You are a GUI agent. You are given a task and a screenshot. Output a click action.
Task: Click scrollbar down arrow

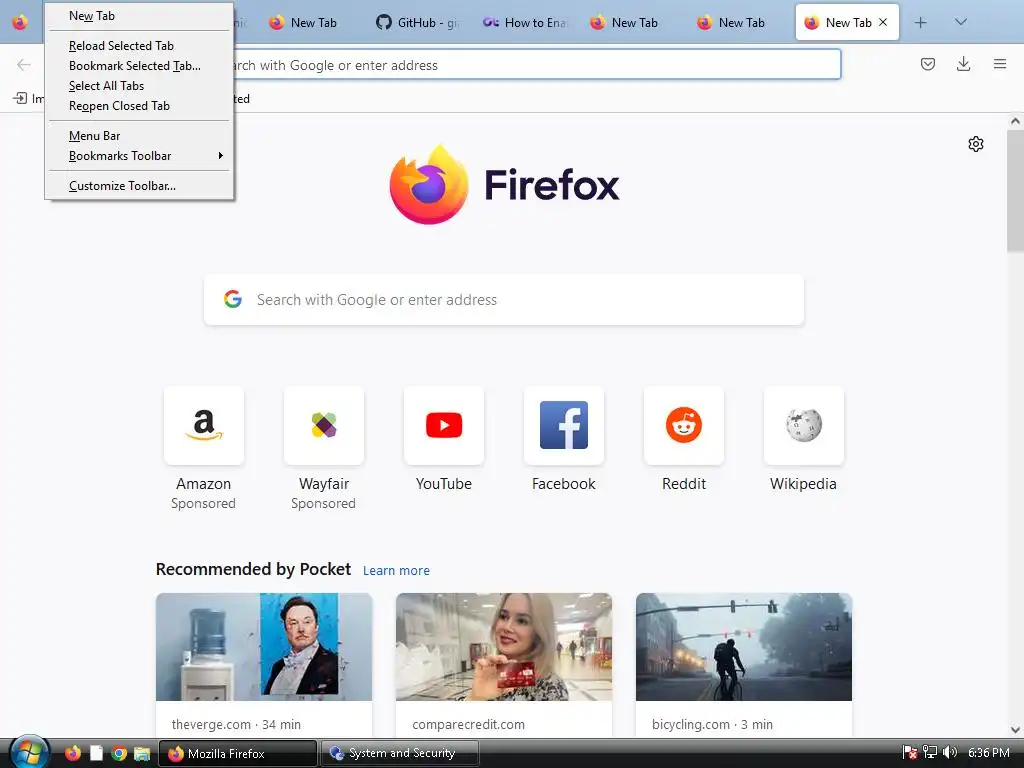1015,730
